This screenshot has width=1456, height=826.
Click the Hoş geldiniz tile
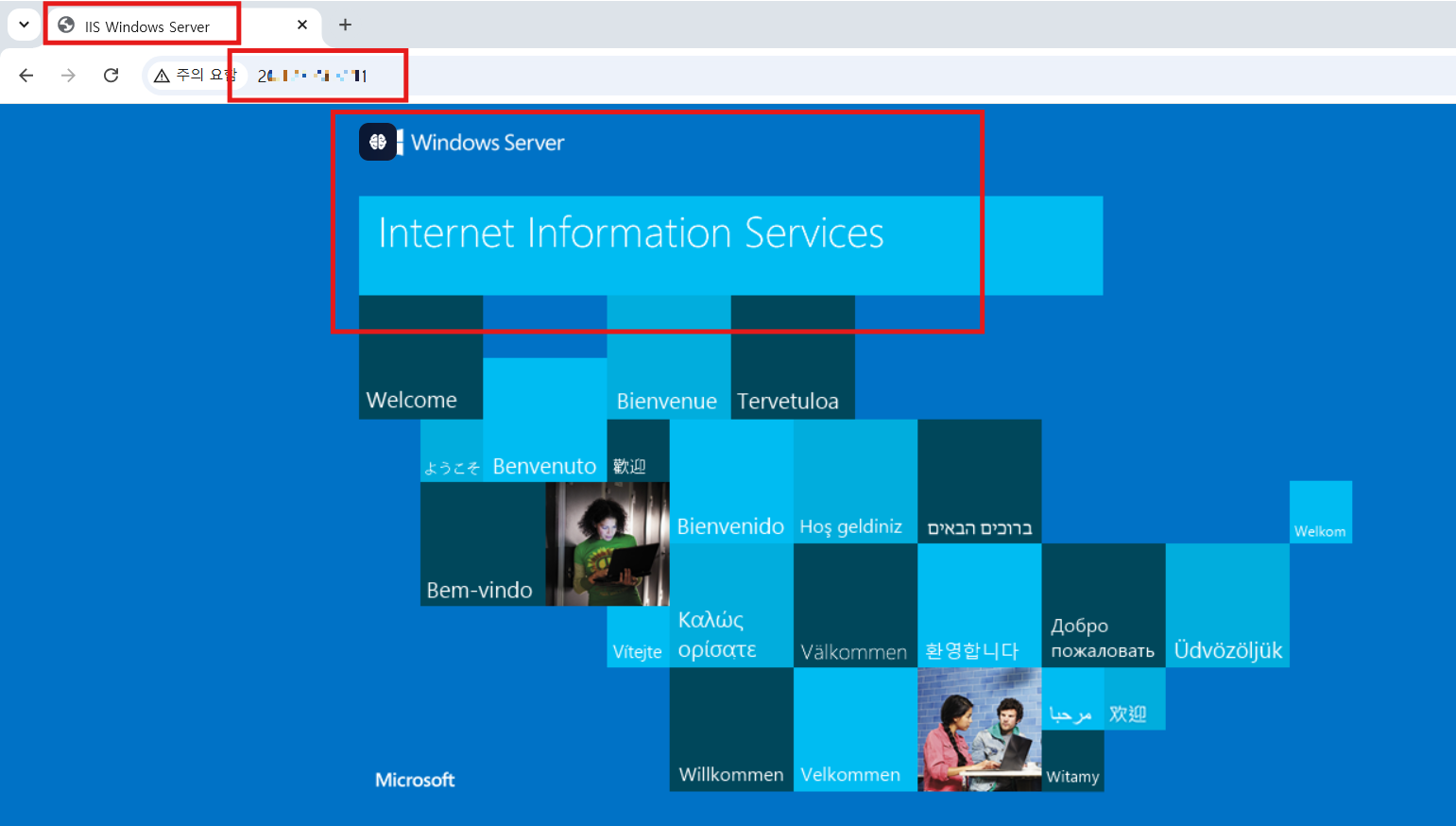click(855, 481)
